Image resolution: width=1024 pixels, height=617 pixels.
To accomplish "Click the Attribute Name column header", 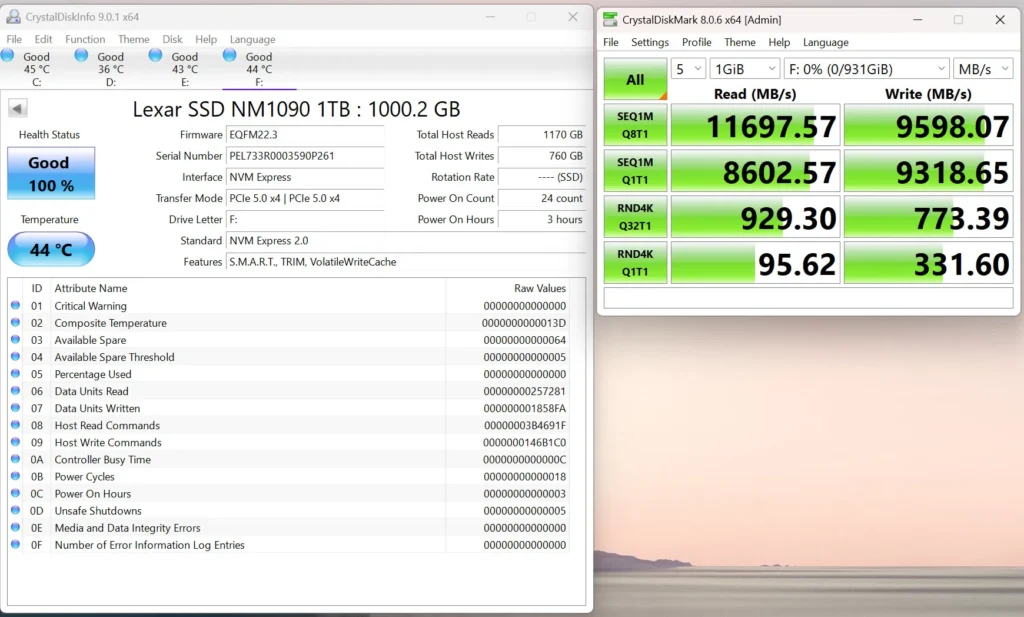I will coord(91,288).
